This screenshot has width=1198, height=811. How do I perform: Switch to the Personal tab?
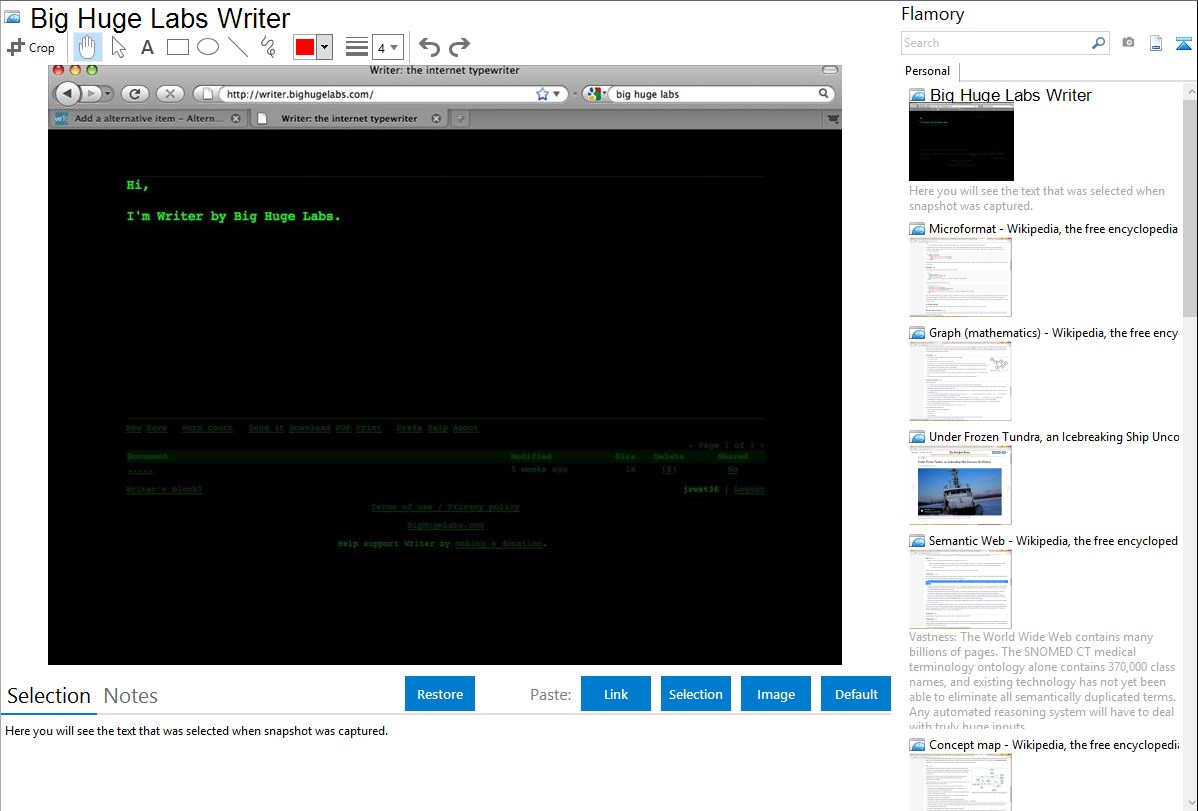(x=927, y=71)
